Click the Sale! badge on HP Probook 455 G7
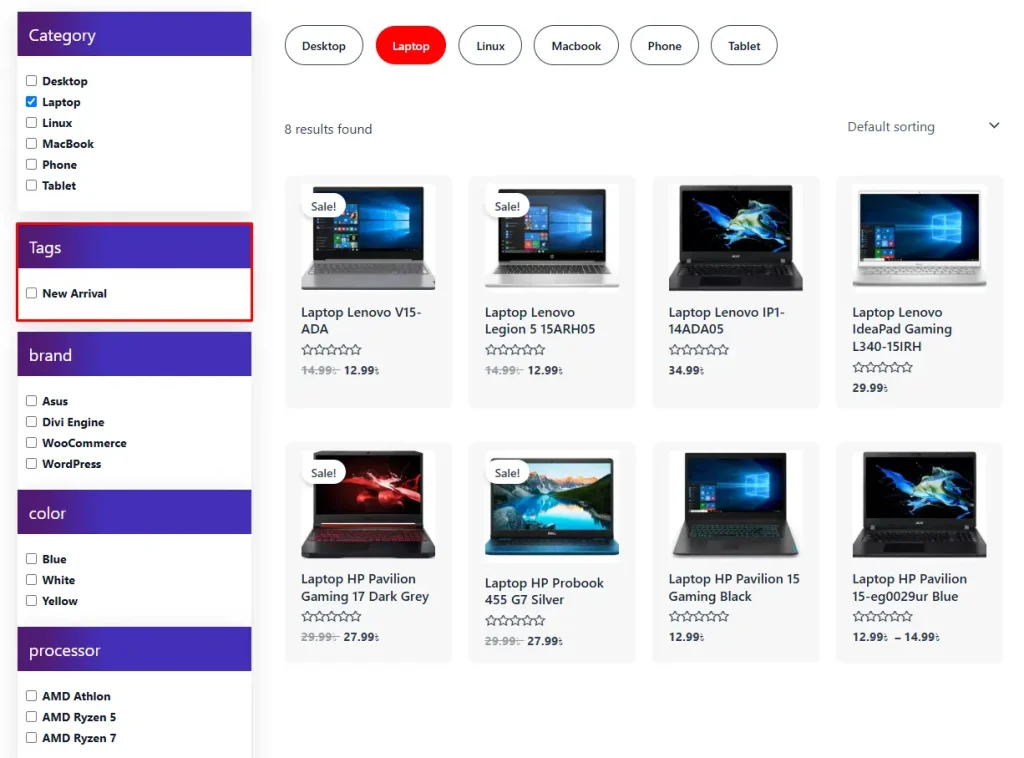The image size is (1024, 758). (507, 473)
